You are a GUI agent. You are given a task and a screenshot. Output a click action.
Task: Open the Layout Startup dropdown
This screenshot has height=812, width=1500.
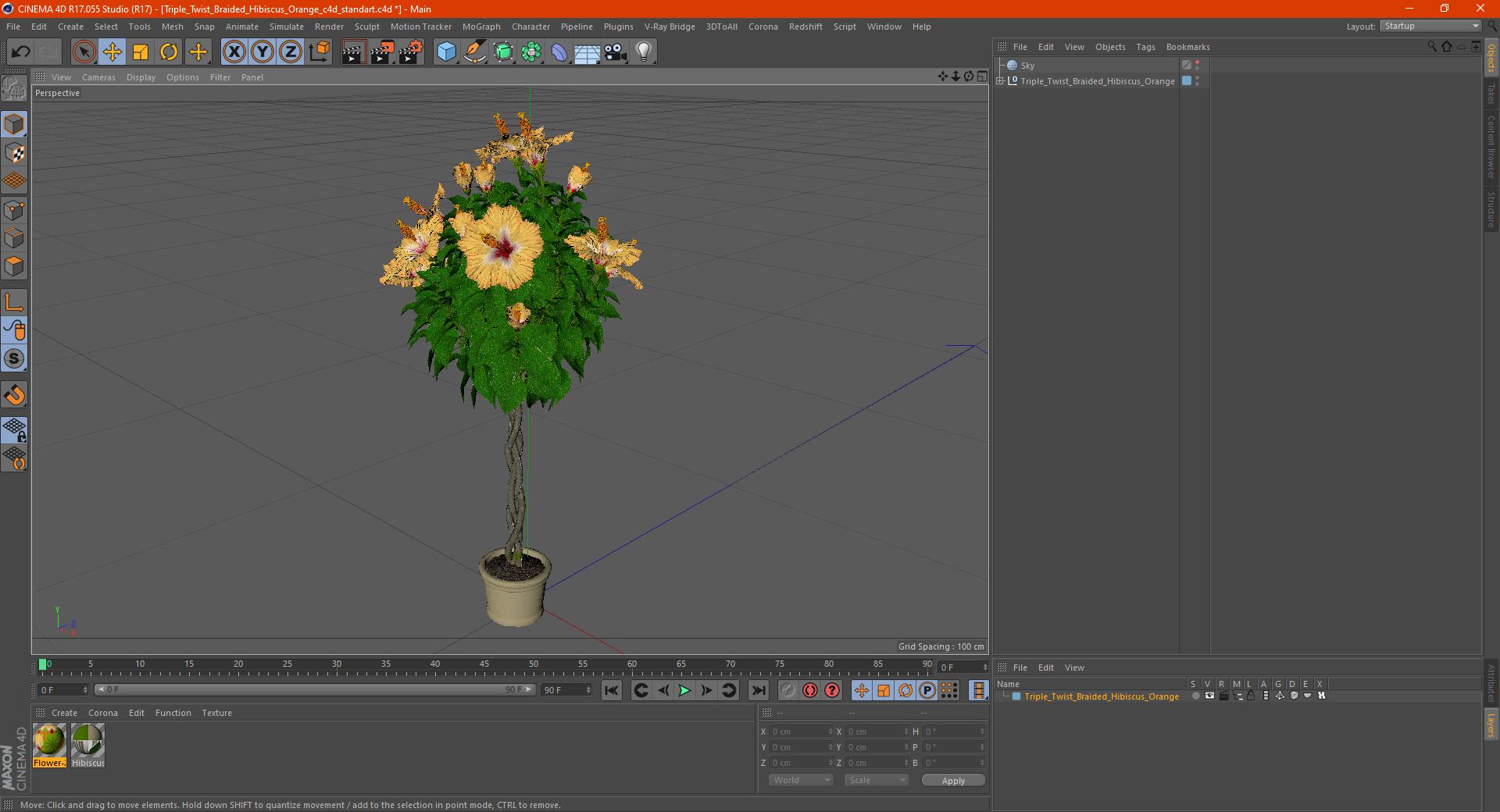tap(1430, 26)
